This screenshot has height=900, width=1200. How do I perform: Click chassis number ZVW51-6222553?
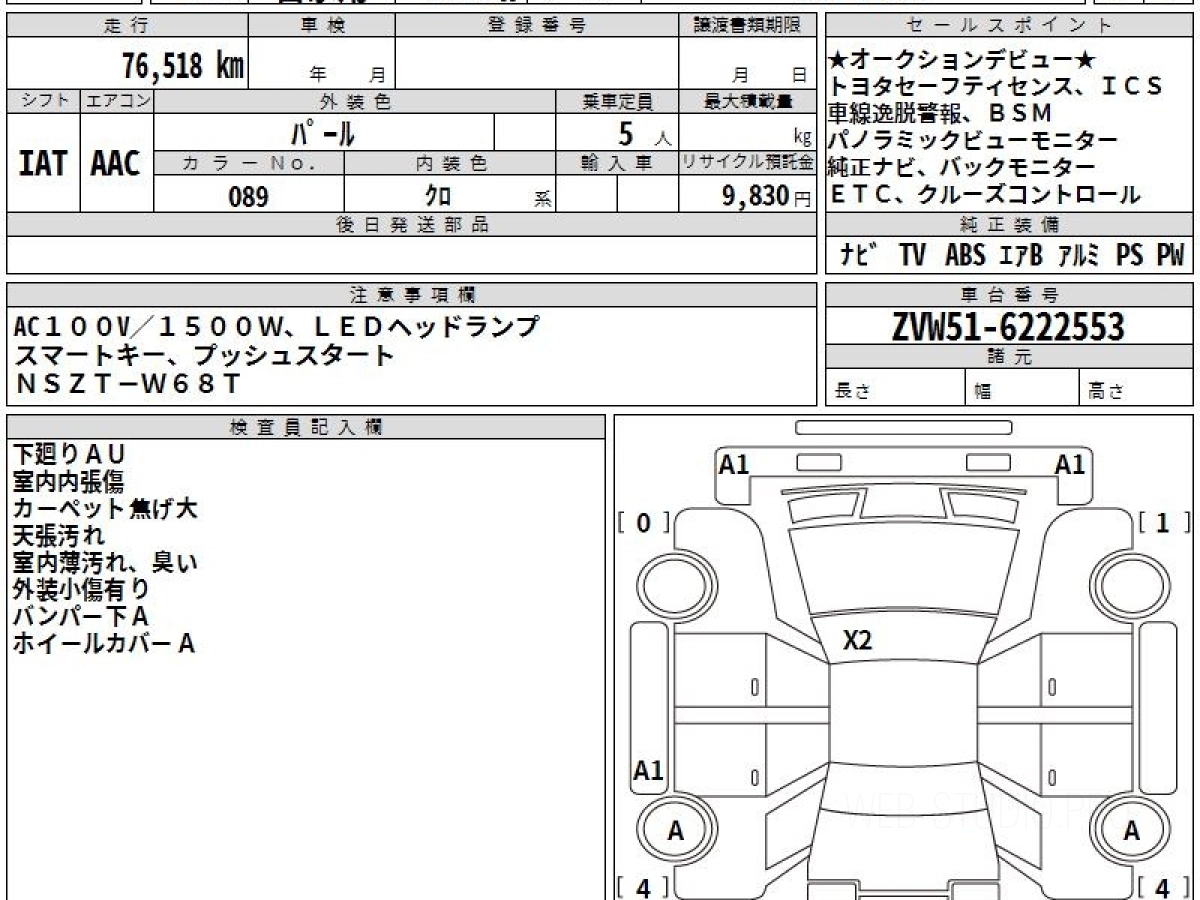(1009, 326)
